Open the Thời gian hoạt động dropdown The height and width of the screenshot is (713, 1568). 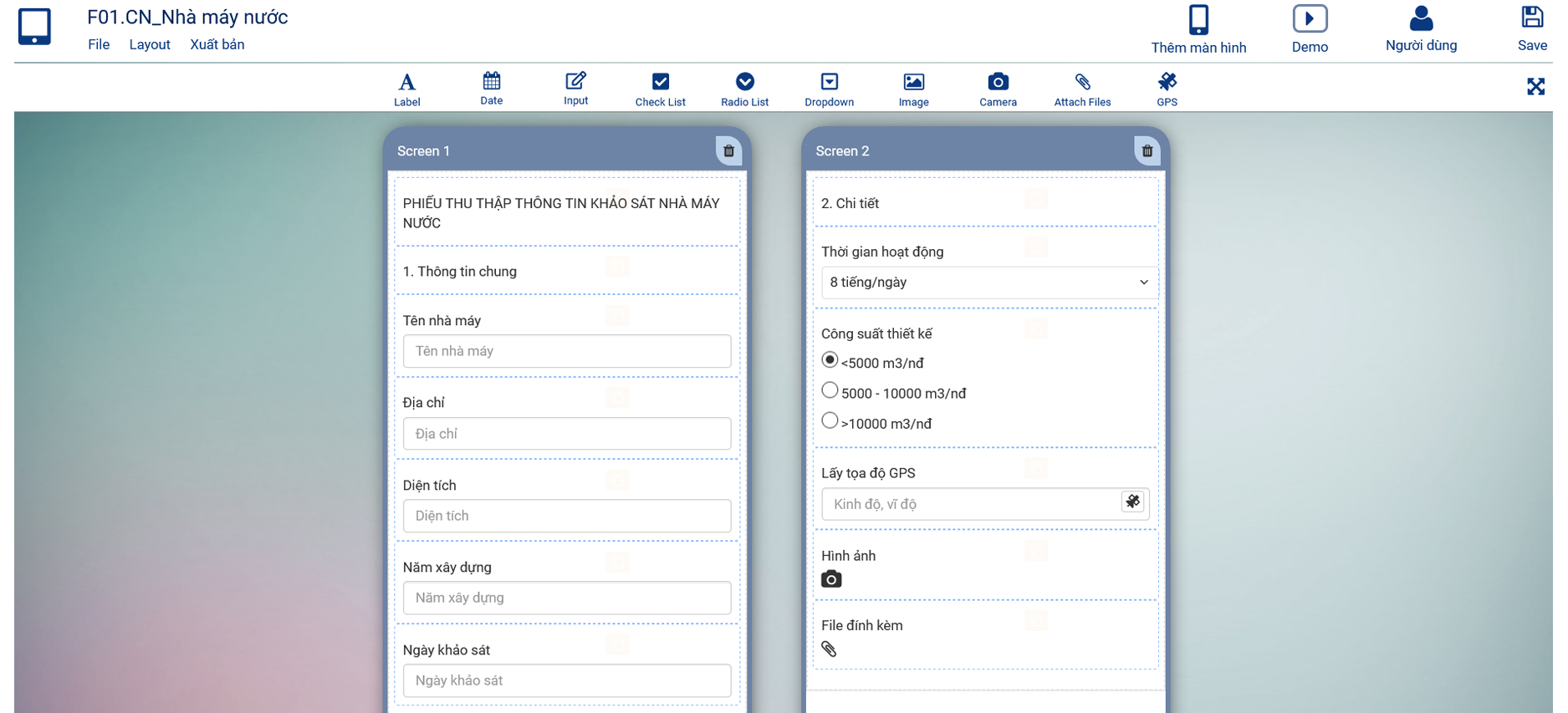[988, 283]
